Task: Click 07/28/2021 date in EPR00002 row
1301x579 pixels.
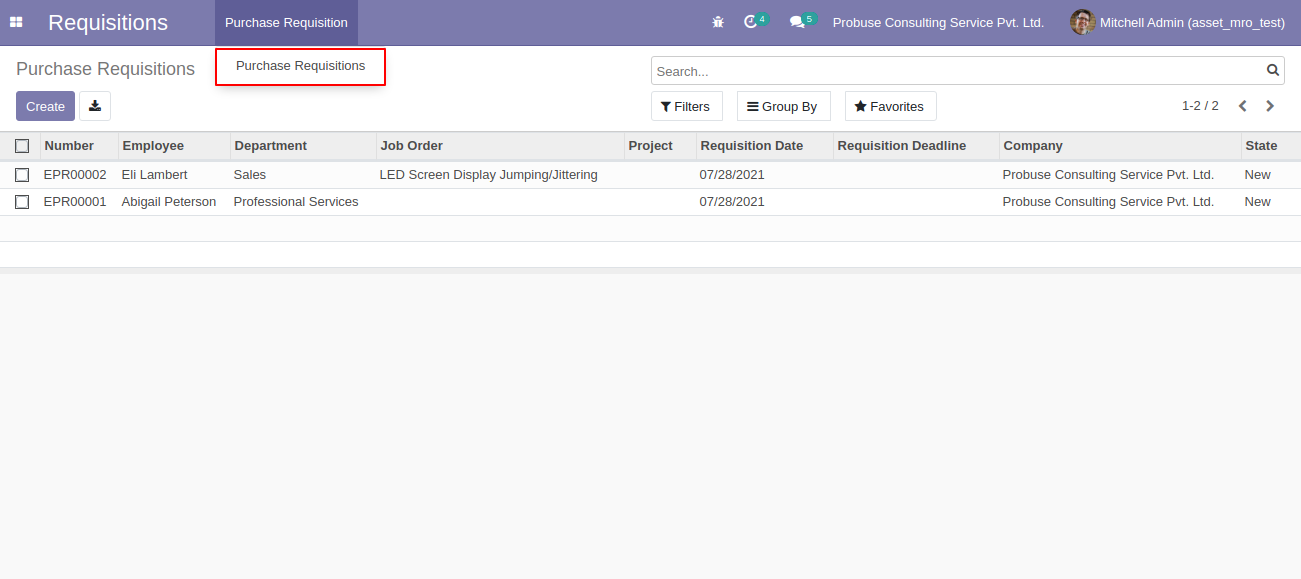Action: point(732,175)
